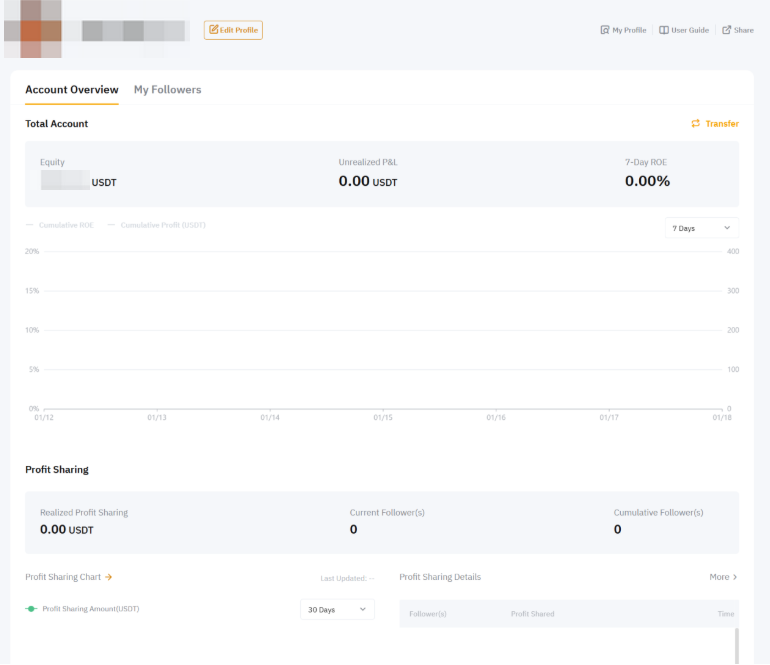The height and width of the screenshot is (665, 770).
Task: Click the My Profile icon
Action: click(604, 30)
